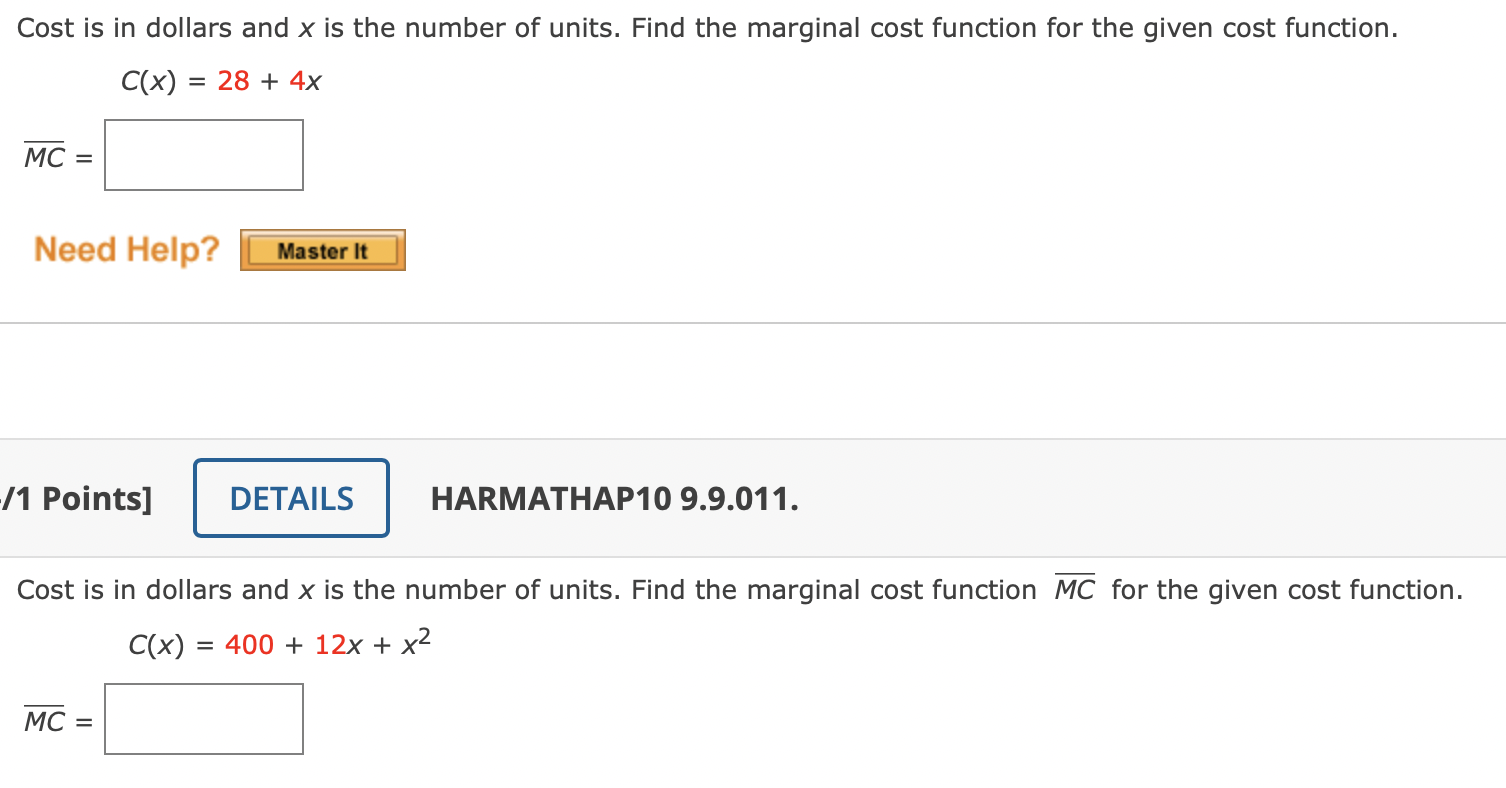Click the MC label beside the first answer box
Image resolution: width=1506 pixels, height=788 pixels.
click(x=46, y=156)
